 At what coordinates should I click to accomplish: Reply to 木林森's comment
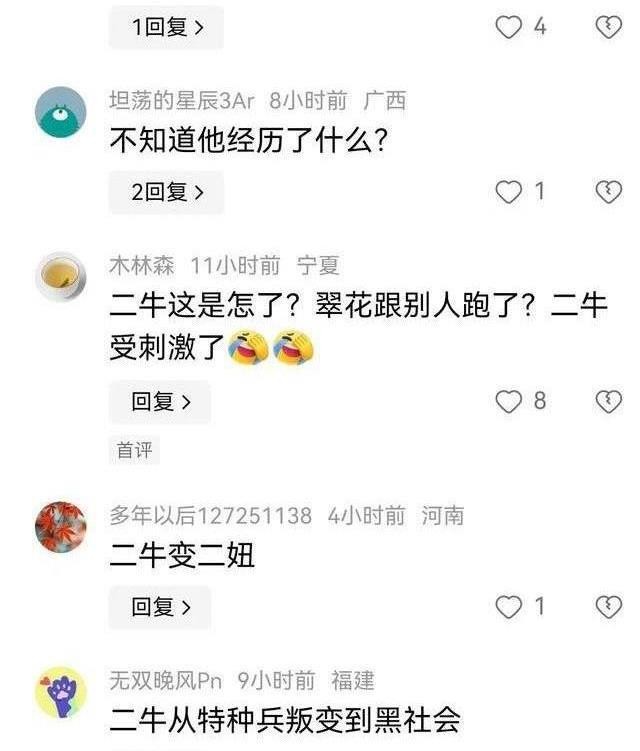point(160,401)
